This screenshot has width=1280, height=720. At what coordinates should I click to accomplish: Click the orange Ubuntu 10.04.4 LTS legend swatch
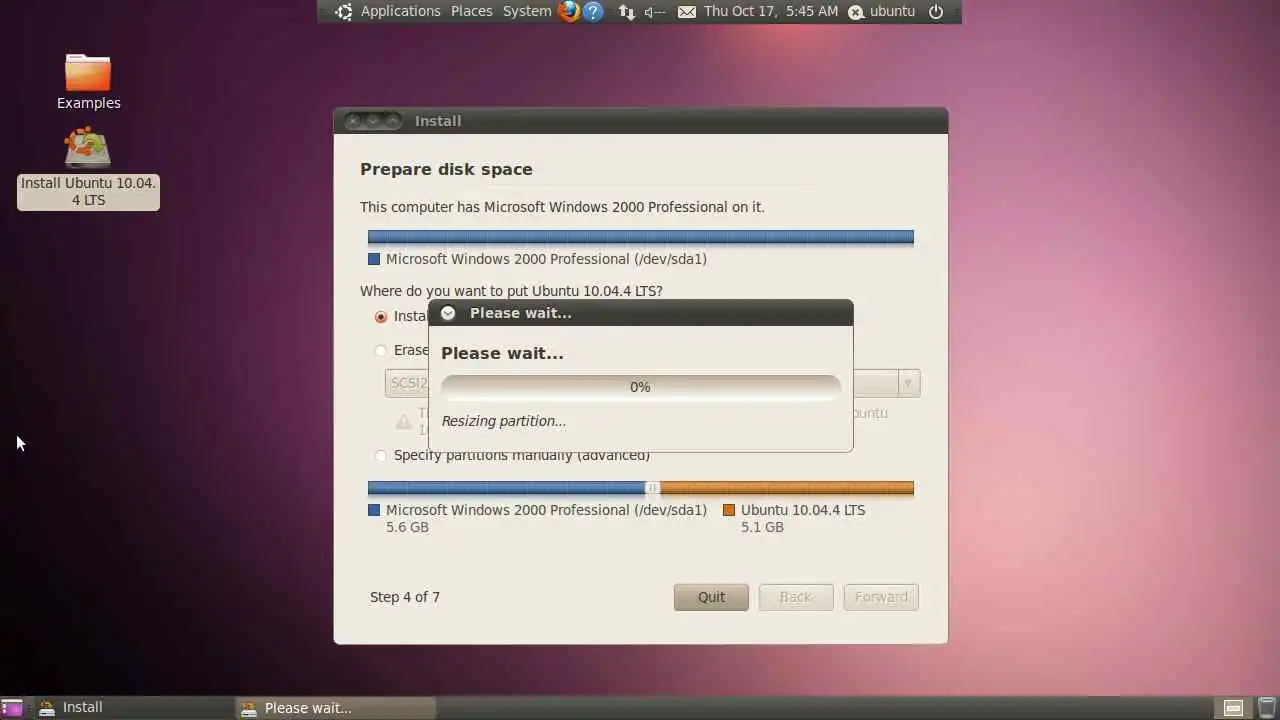click(x=729, y=510)
